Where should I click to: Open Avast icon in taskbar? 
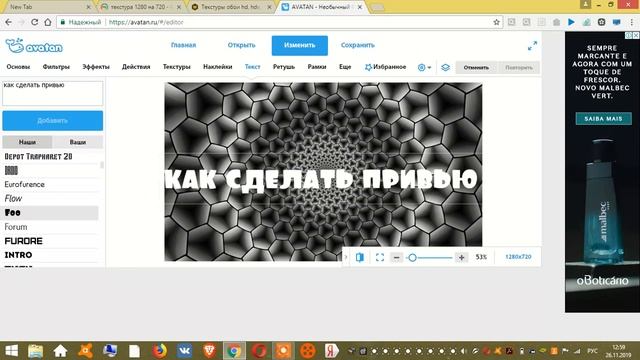[x=85, y=351]
